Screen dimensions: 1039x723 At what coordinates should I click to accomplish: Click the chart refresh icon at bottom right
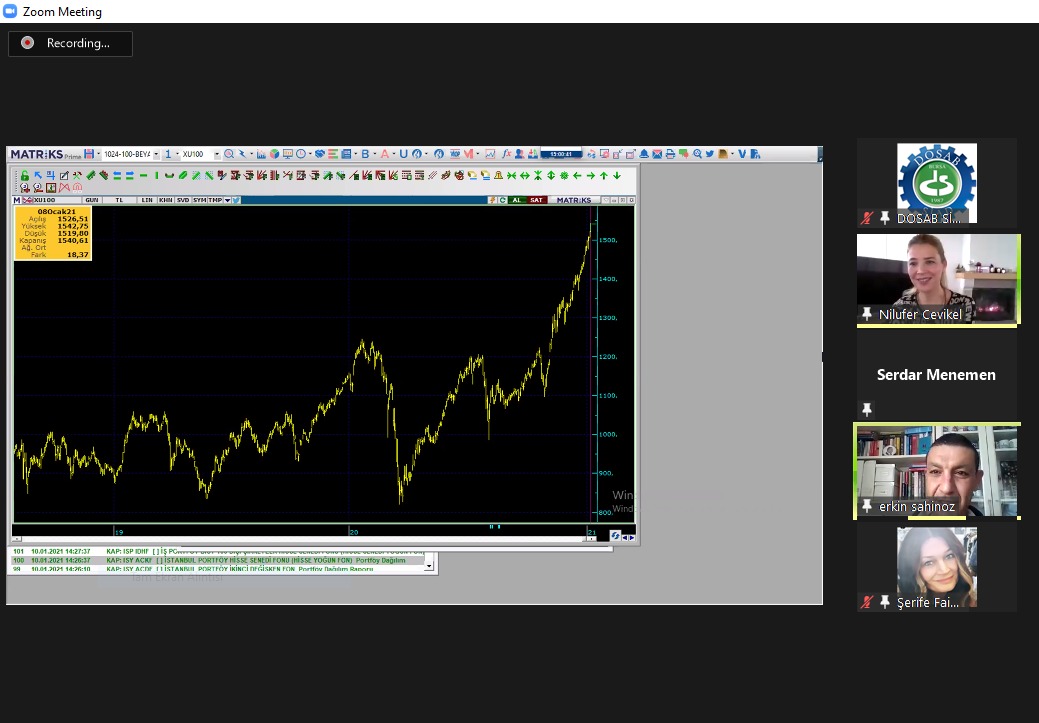point(615,535)
